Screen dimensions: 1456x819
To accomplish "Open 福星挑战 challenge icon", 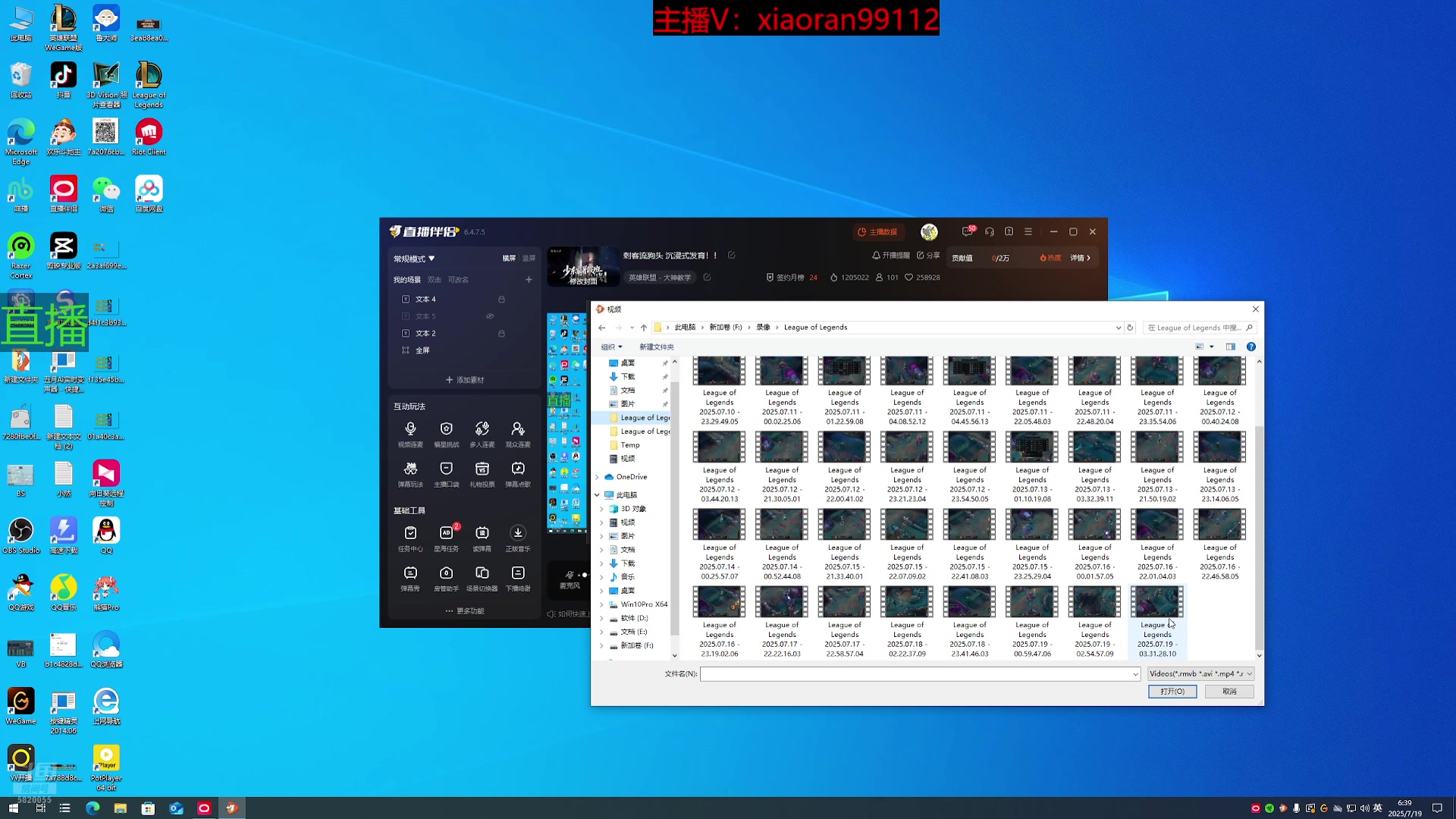I will [x=446, y=434].
